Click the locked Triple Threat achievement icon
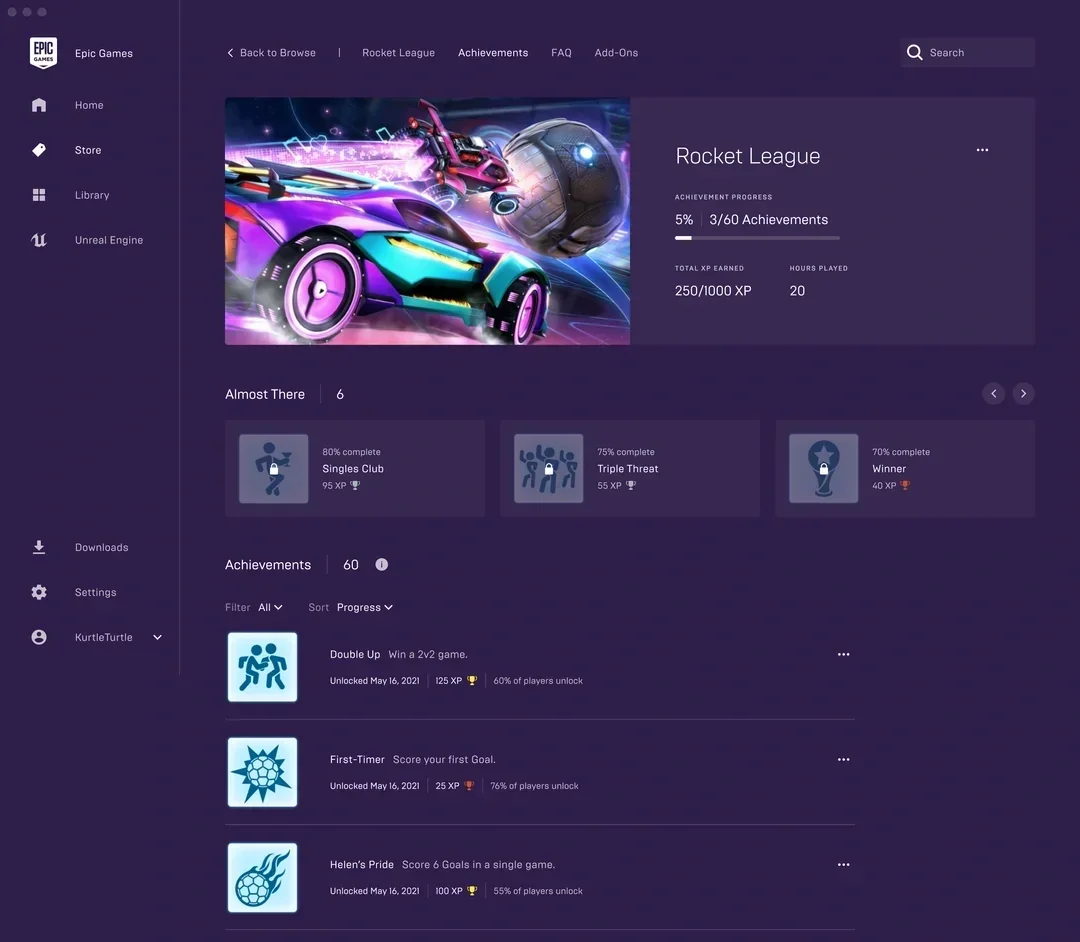The height and width of the screenshot is (942, 1080). click(x=548, y=468)
